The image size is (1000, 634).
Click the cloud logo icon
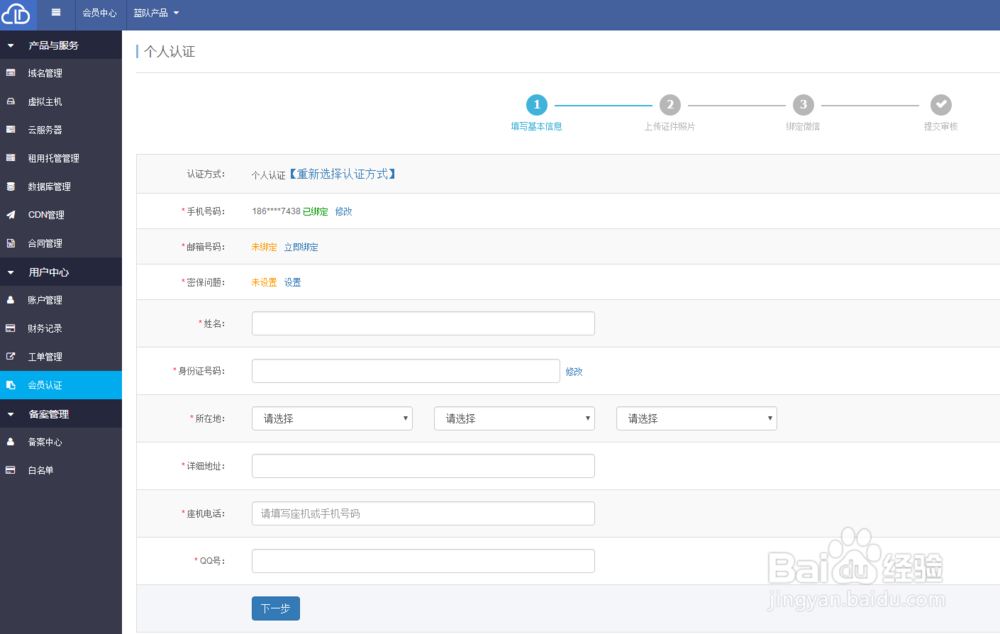(x=16, y=13)
